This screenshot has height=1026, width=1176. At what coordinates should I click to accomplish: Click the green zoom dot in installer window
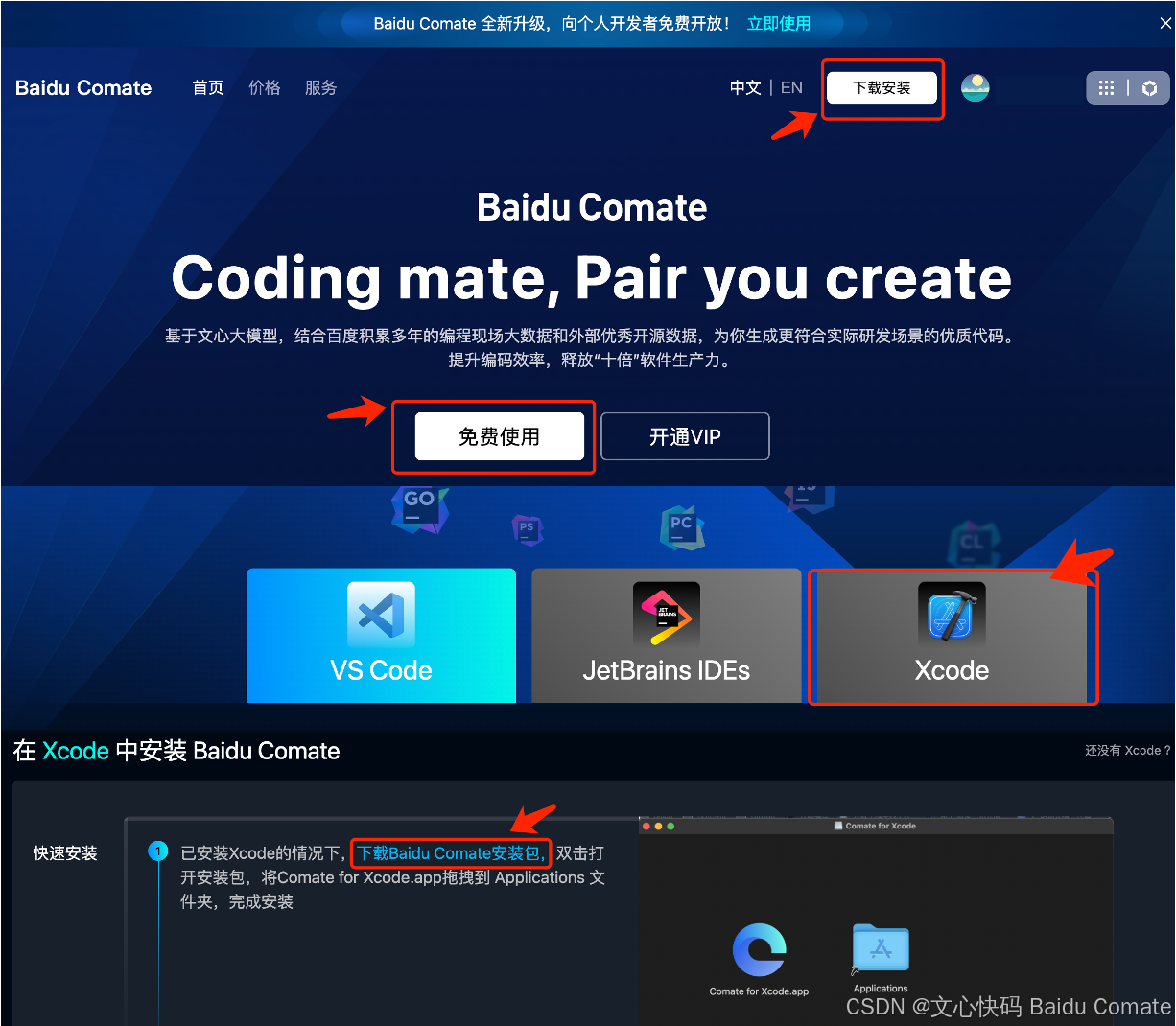pyautogui.click(x=670, y=826)
